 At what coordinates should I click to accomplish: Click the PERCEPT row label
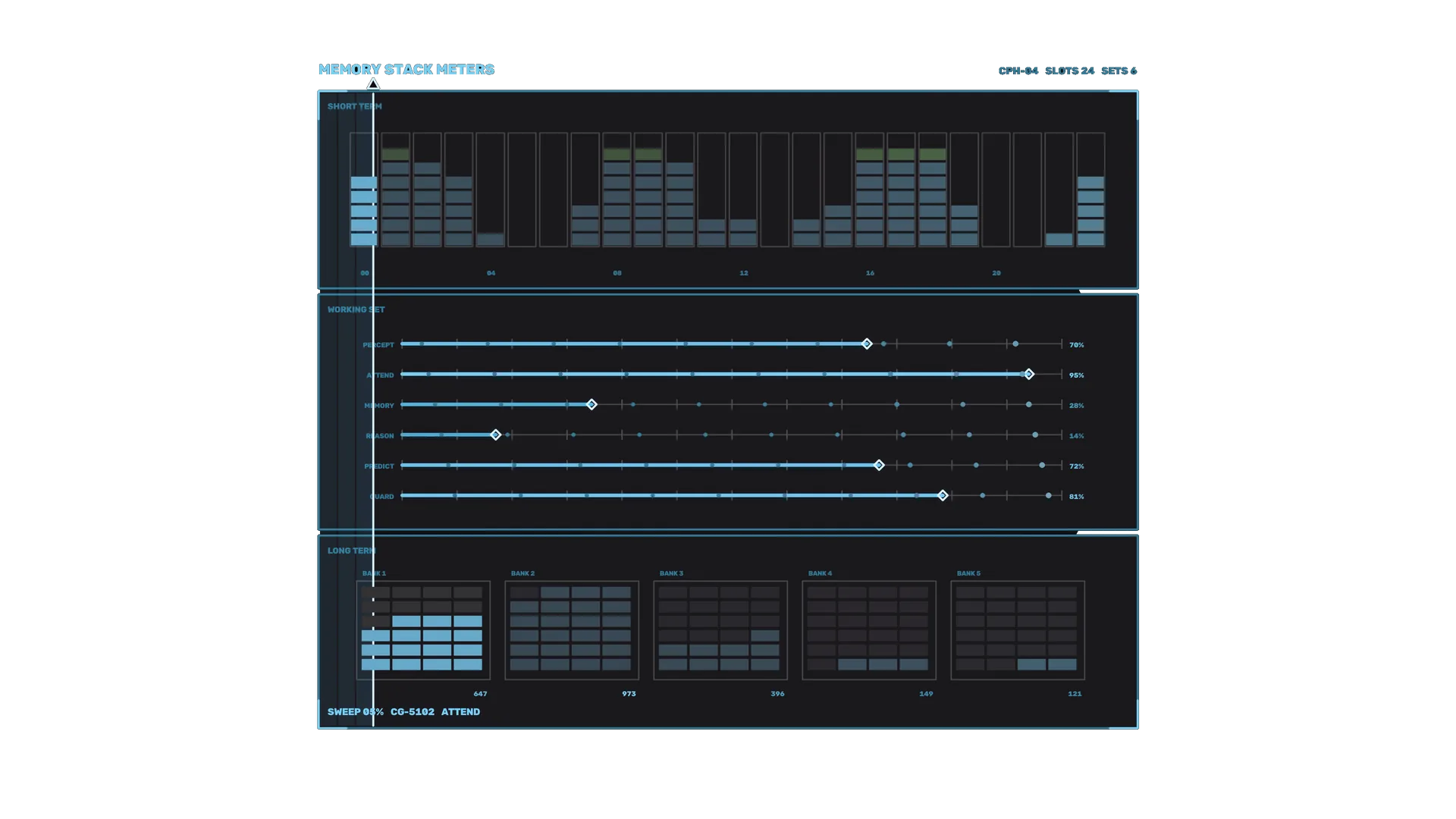(x=378, y=345)
